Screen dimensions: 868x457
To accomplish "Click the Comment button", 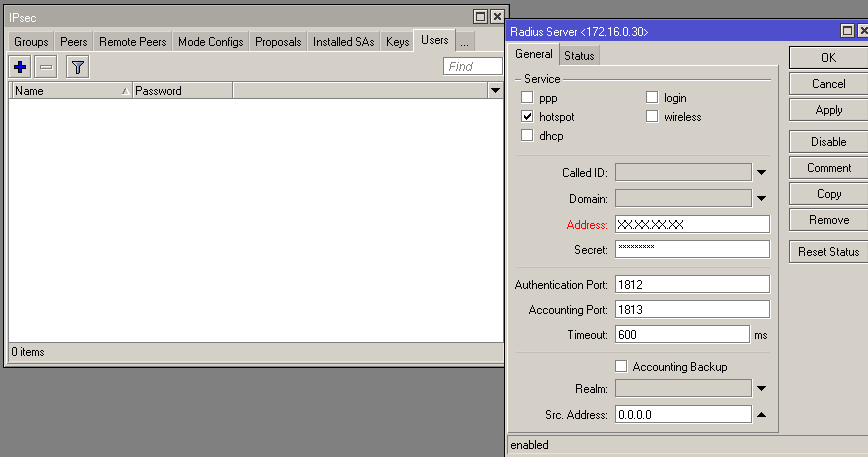I will click(x=828, y=168).
